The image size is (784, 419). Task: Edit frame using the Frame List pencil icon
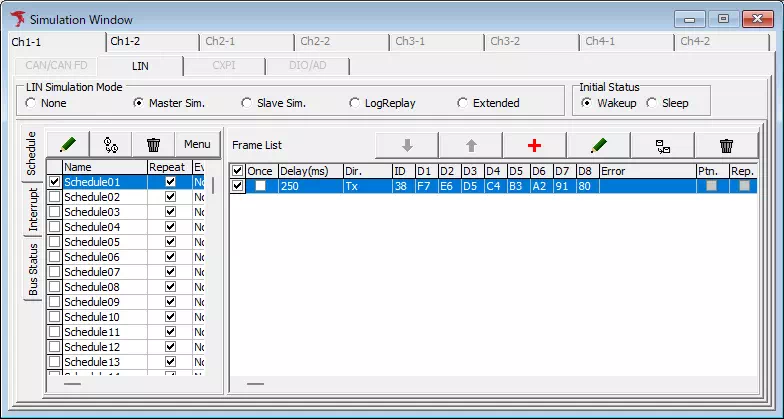point(598,145)
